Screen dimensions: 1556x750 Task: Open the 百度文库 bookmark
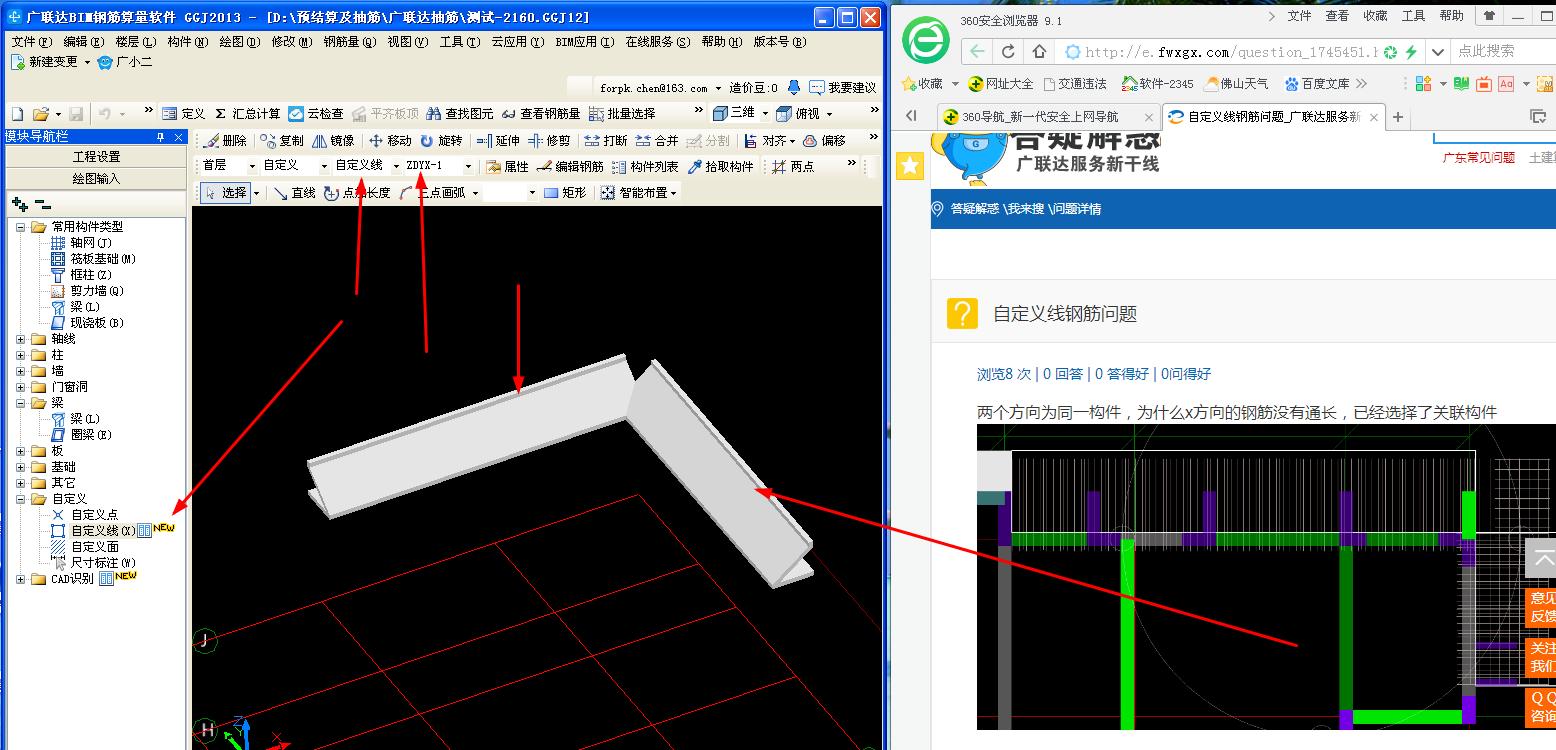click(x=1317, y=84)
